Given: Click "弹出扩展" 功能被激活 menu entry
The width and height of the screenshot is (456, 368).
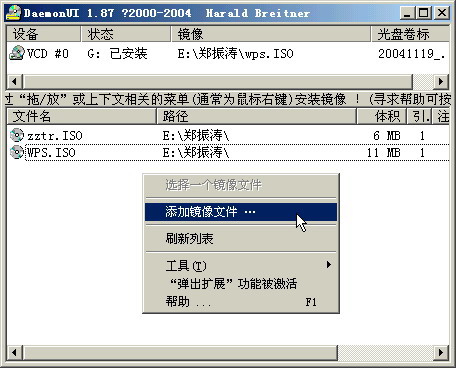Looking at the screenshot, I should pos(241,284).
